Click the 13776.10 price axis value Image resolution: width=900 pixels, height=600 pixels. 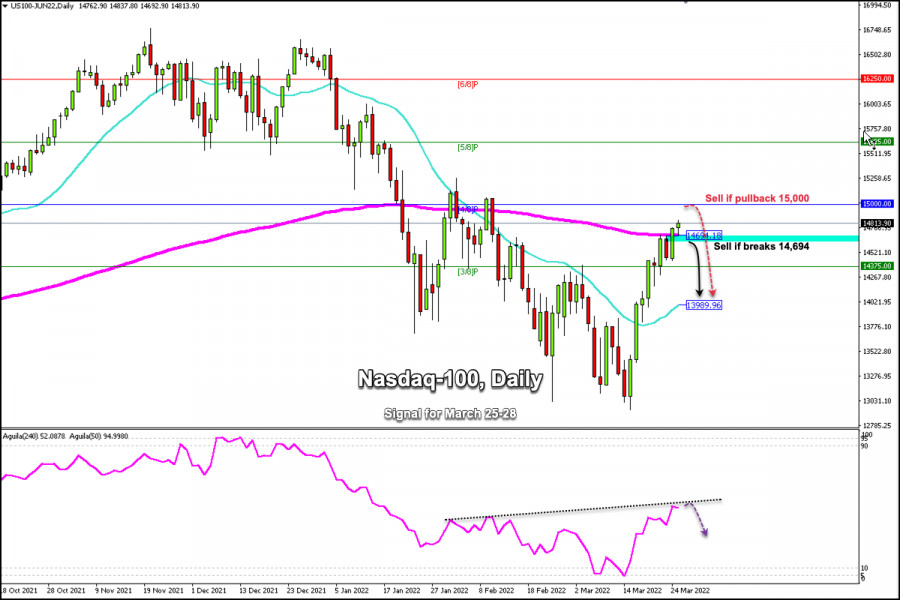[877, 326]
